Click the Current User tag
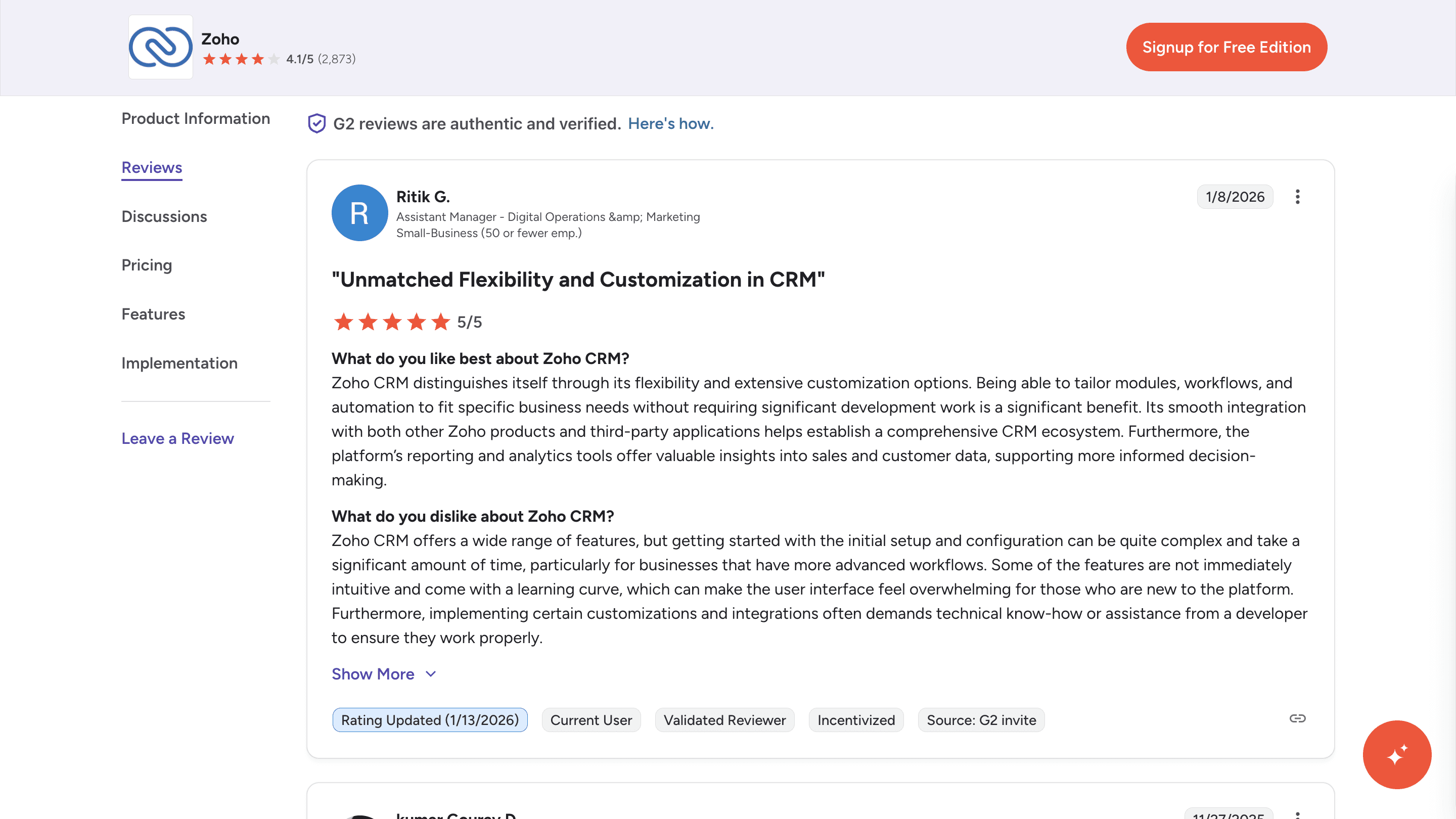Screen dimensions: 1456x819 (591, 719)
